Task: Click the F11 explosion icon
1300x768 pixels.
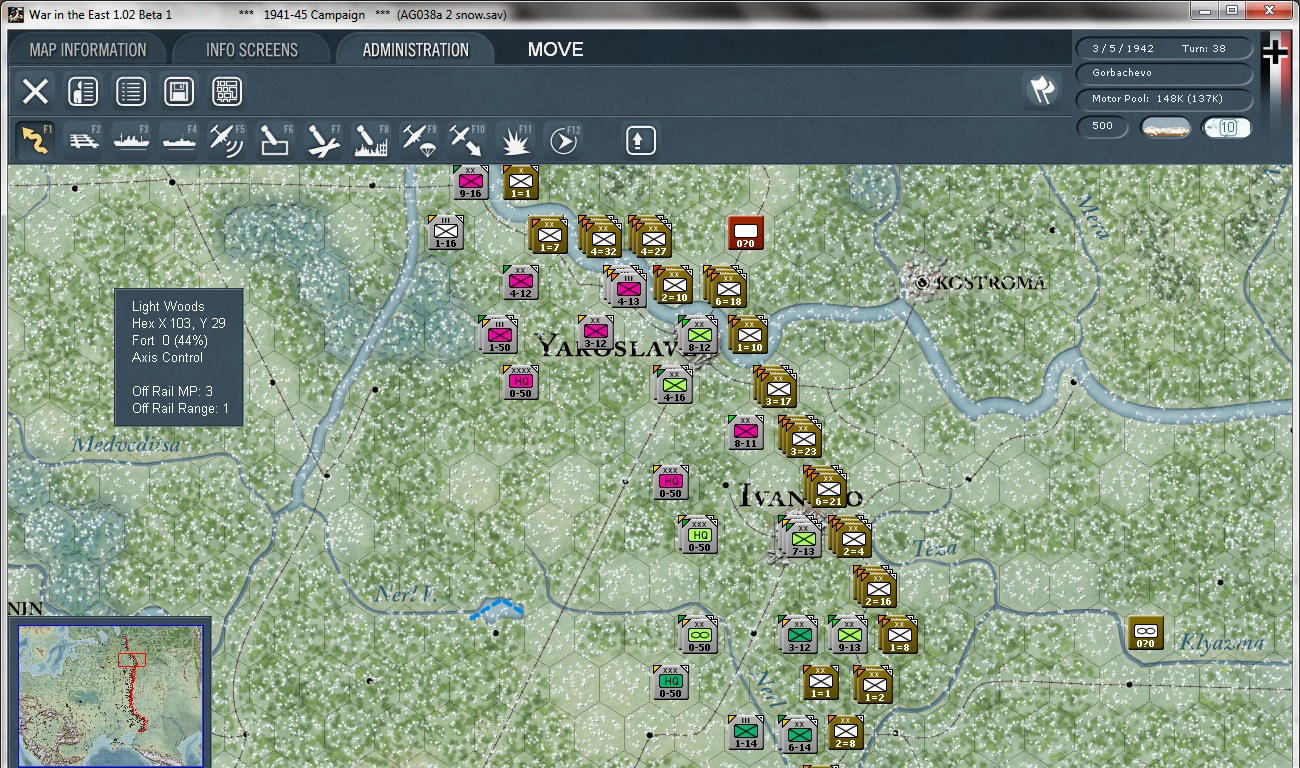Action: (x=515, y=140)
